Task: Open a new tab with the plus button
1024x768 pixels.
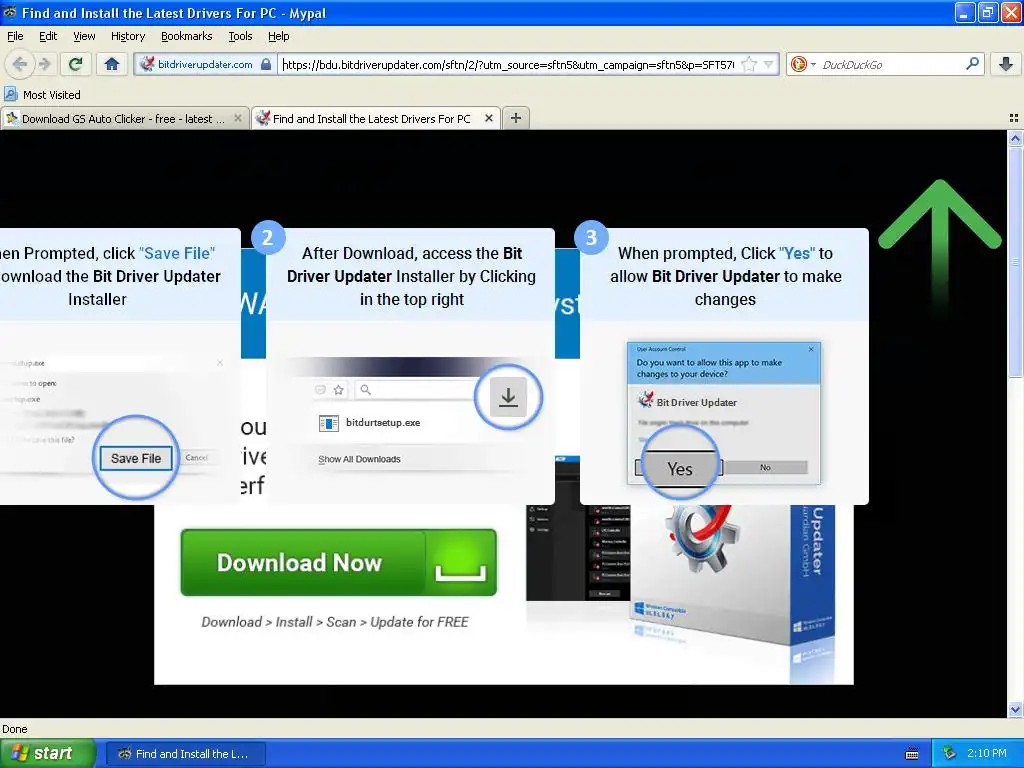Action: point(516,118)
